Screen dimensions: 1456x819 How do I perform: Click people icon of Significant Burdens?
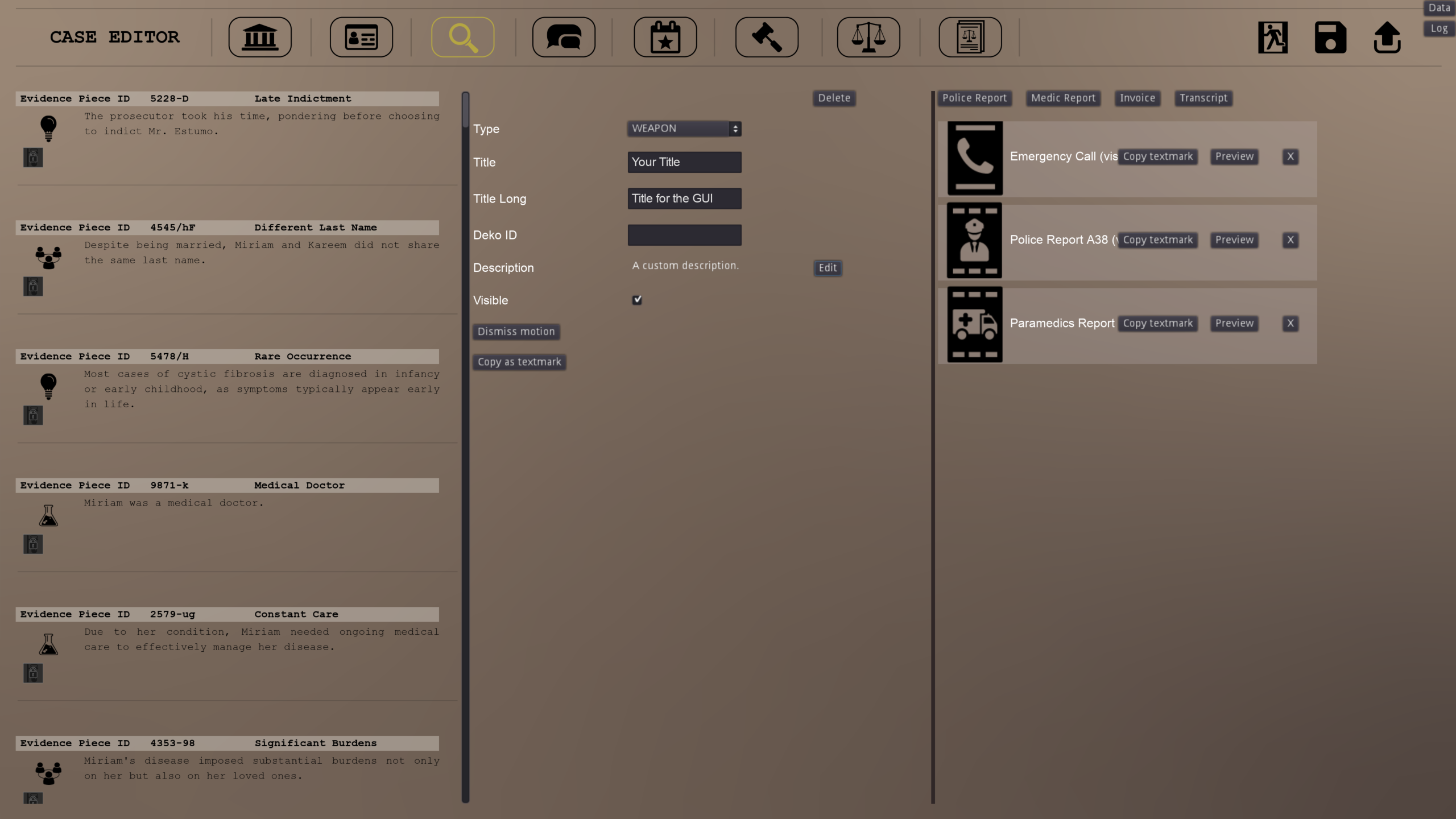point(48,773)
